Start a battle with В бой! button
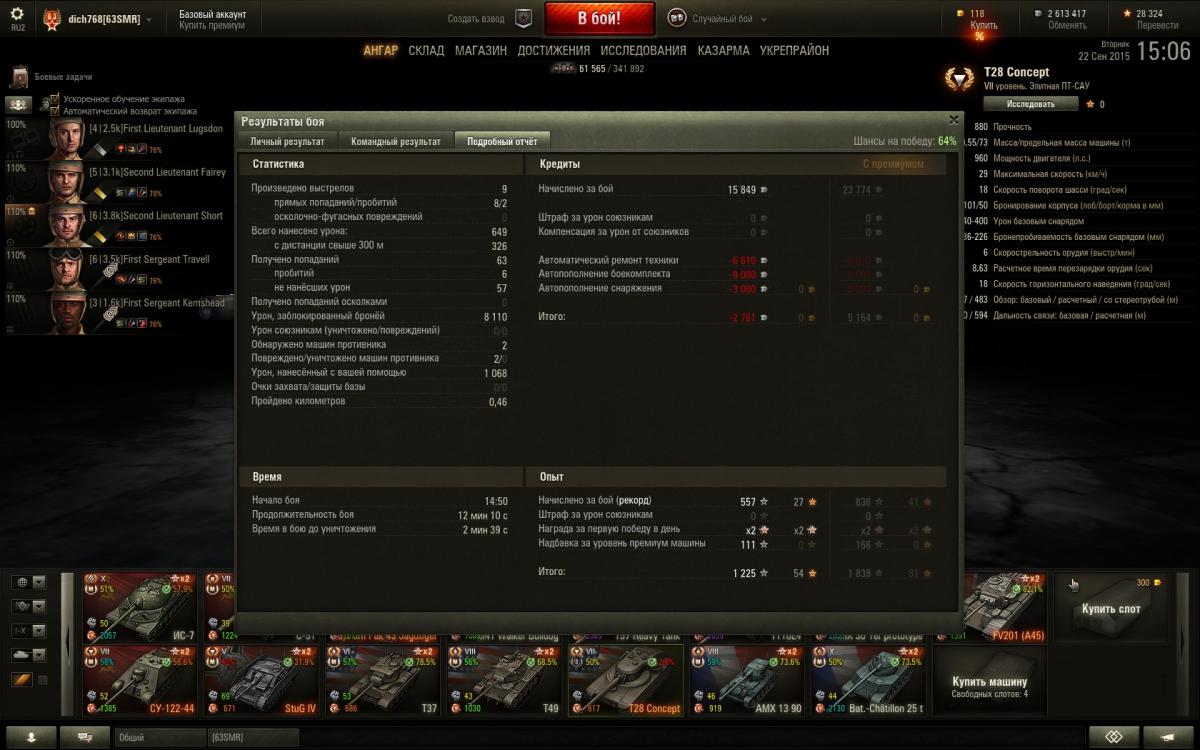The width and height of the screenshot is (1200, 750). 600,18
